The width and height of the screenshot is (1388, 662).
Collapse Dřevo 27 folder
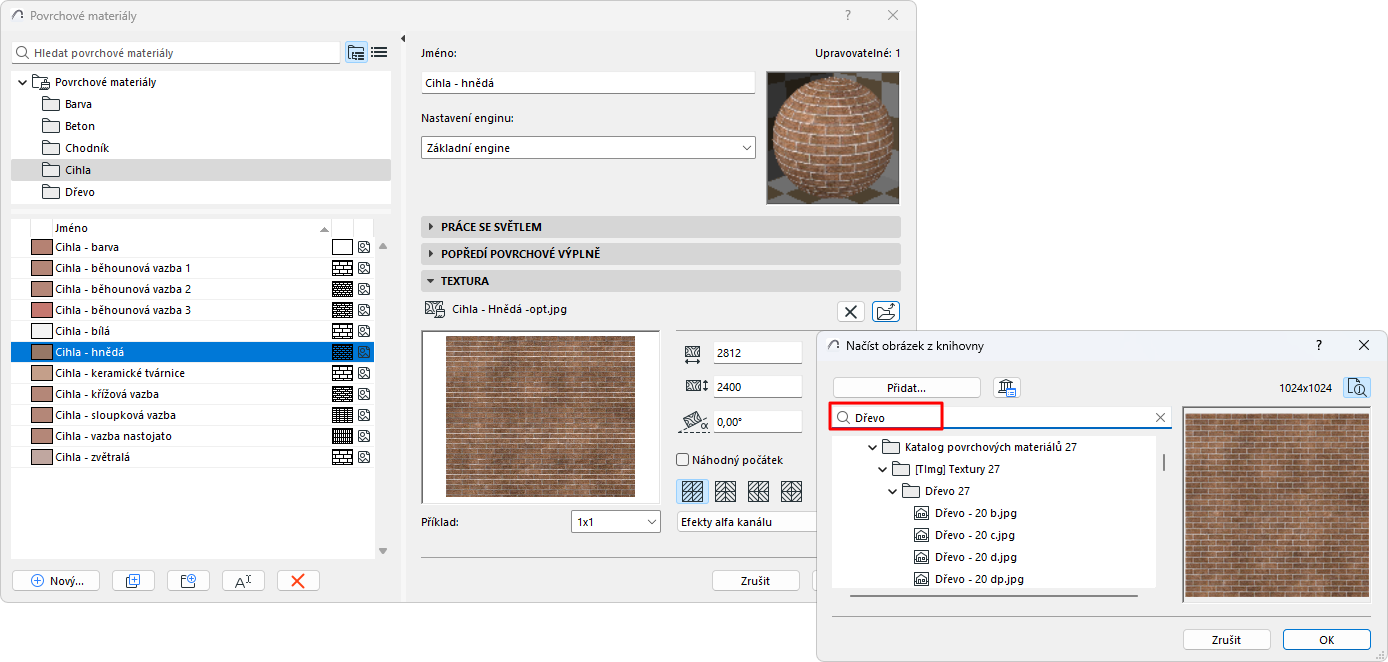(x=893, y=491)
